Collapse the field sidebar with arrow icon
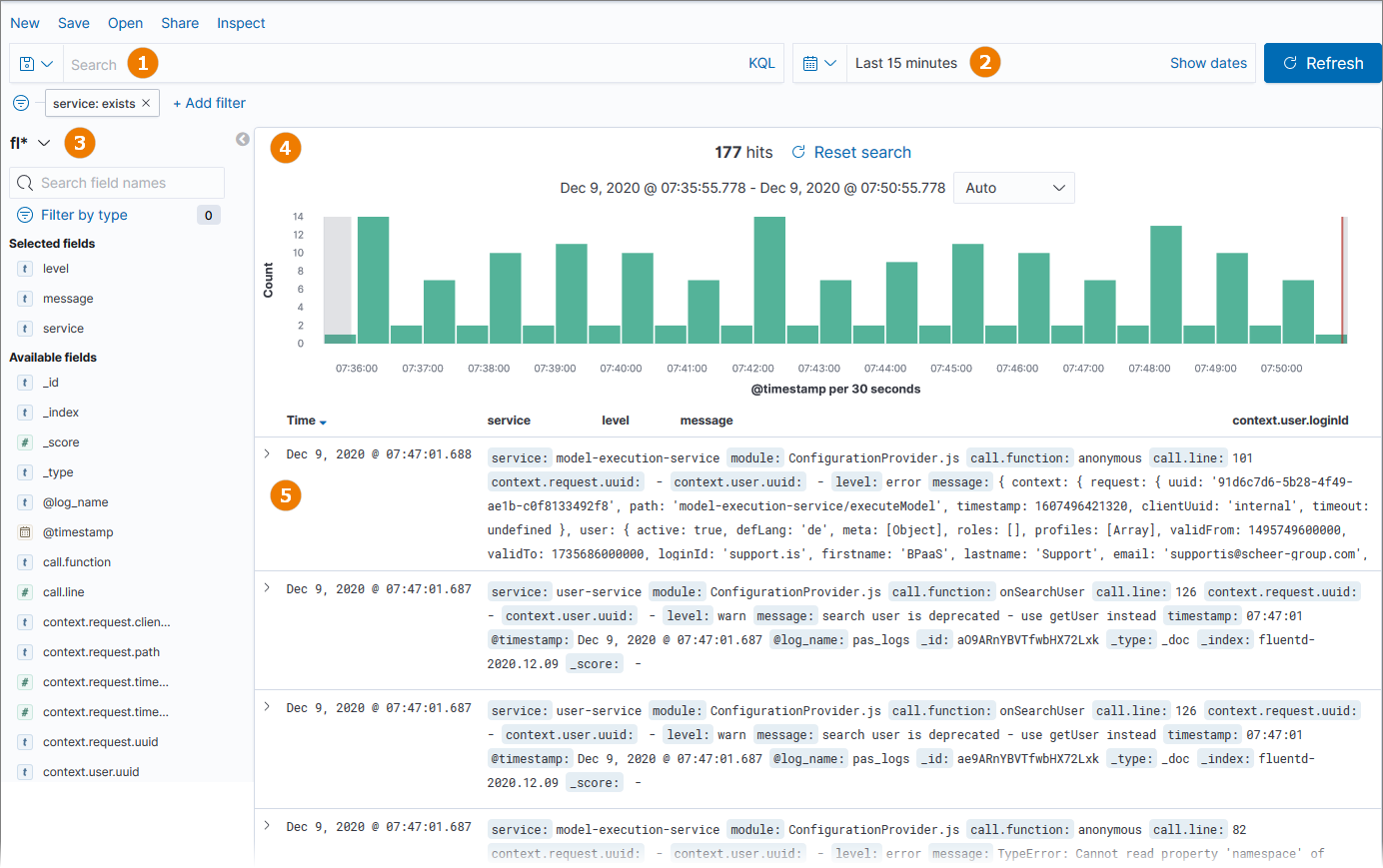This screenshot has width=1383, height=868. (243, 140)
